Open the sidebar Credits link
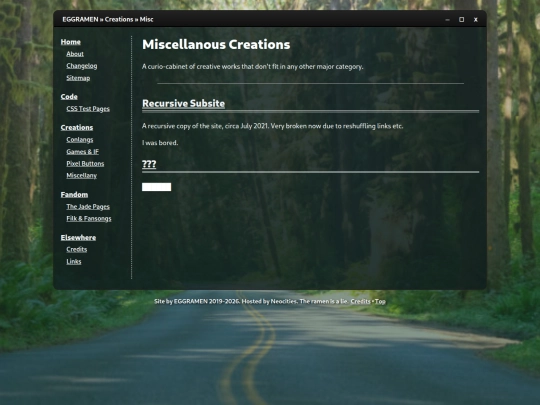 point(77,249)
